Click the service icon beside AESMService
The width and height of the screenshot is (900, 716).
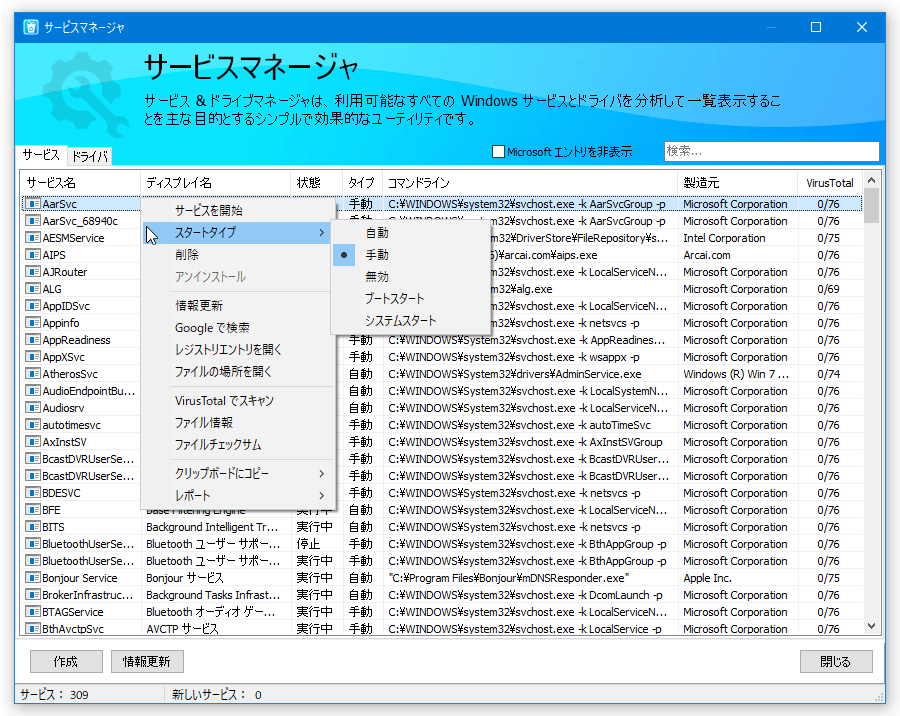(x=33, y=238)
